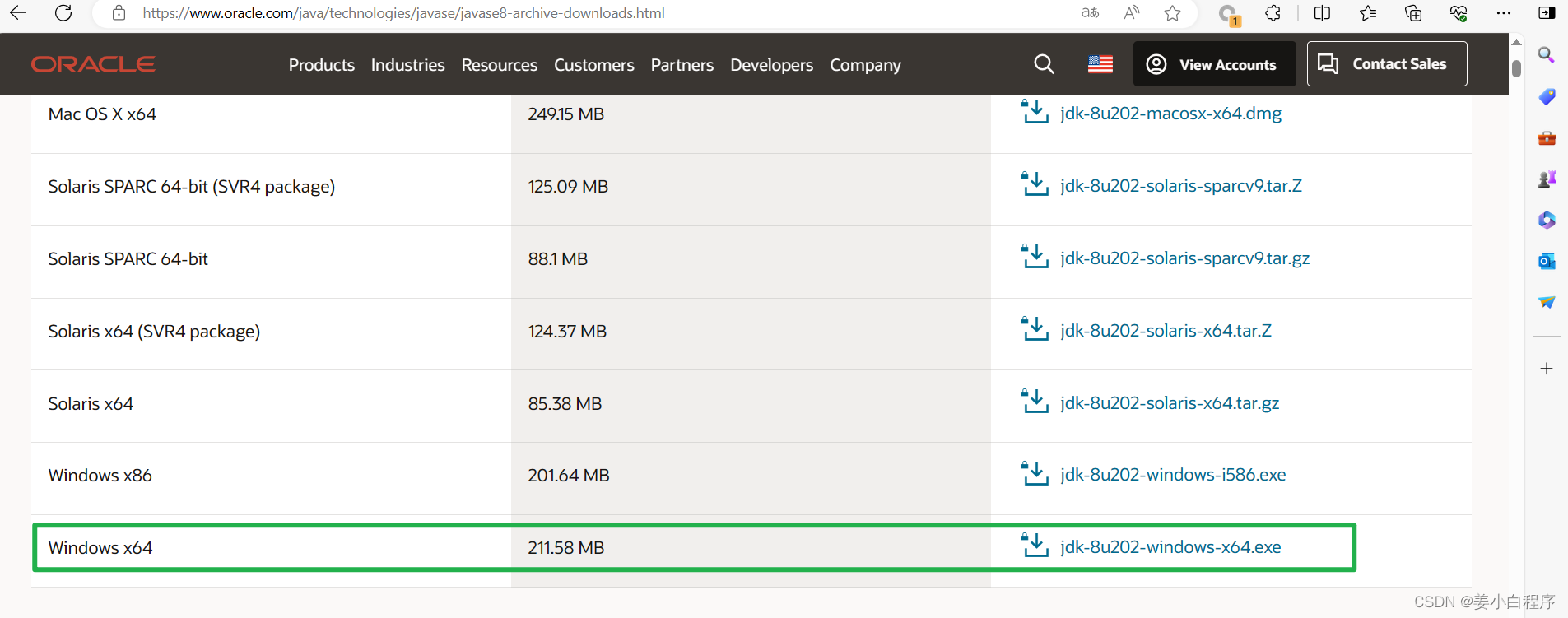Open the Oracle site search magnifier
The width and height of the screenshot is (1568, 618).
click(x=1044, y=64)
